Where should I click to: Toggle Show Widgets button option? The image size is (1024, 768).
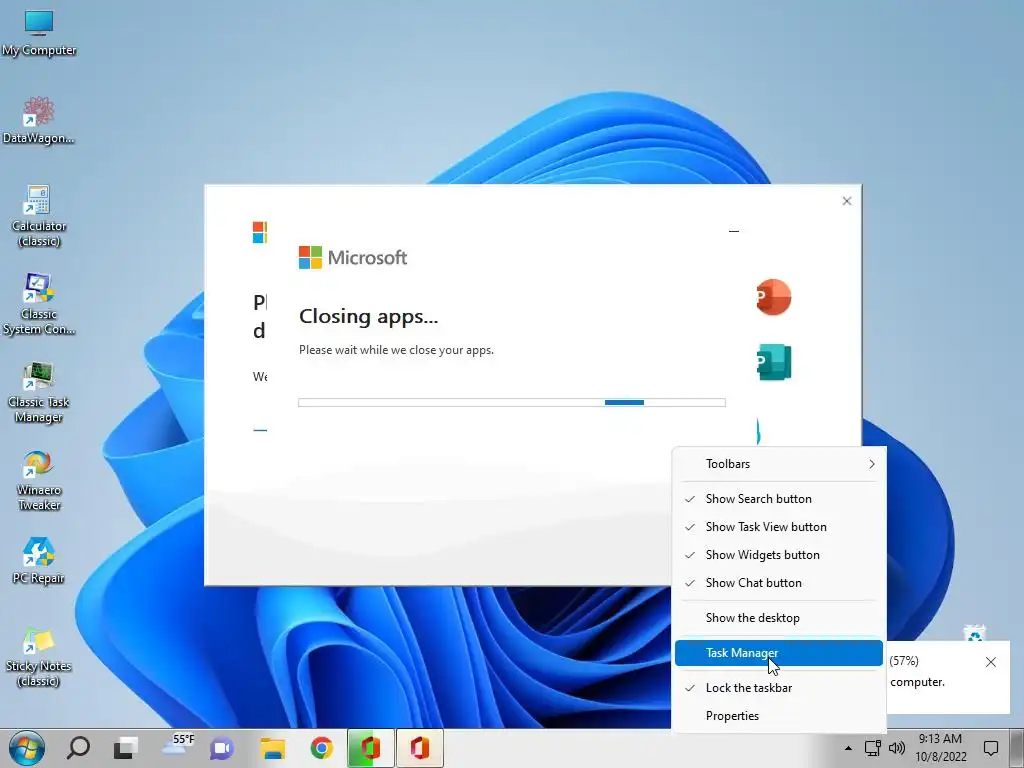779,555
